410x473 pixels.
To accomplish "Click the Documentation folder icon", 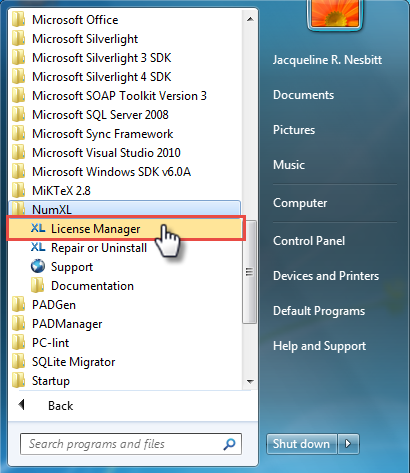I will [x=37, y=286].
